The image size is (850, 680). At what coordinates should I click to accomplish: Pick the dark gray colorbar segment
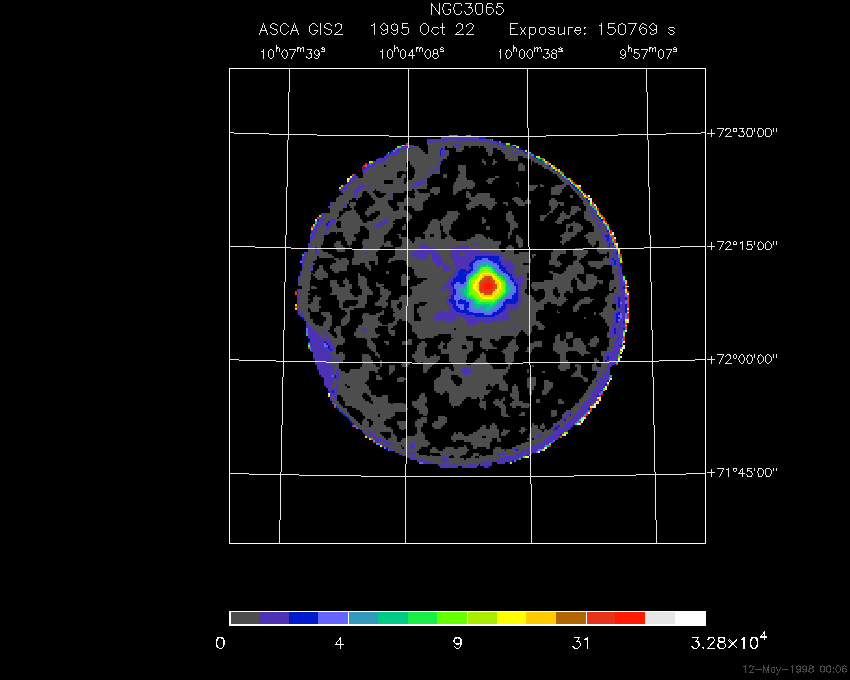click(244, 618)
